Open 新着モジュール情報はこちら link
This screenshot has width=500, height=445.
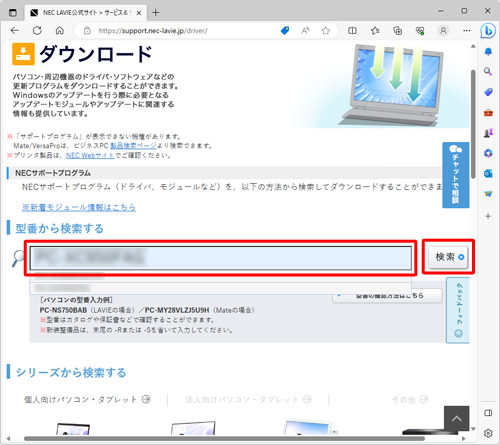point(79,207)
